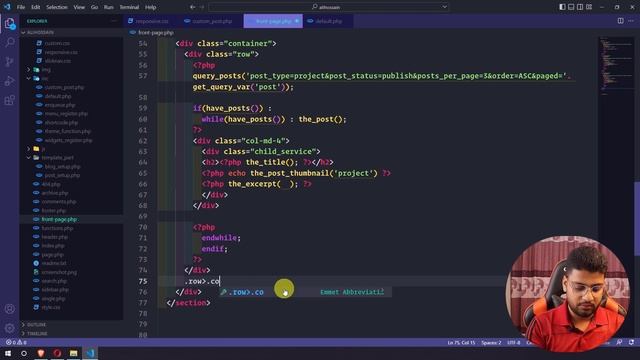Accept the .row>.co Emmet abbreviation suggestion
The image size is (640, 360).
(305, 292)
